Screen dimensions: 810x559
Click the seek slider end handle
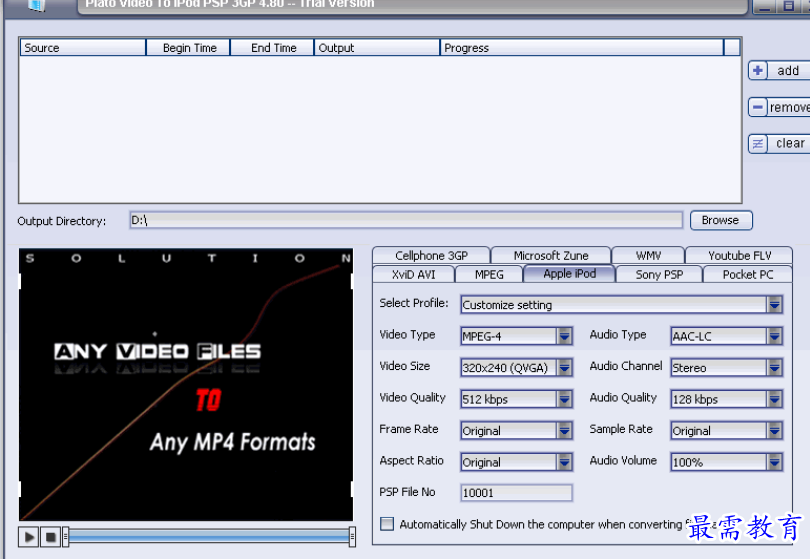pyautogui.click(x=352, y=537)
